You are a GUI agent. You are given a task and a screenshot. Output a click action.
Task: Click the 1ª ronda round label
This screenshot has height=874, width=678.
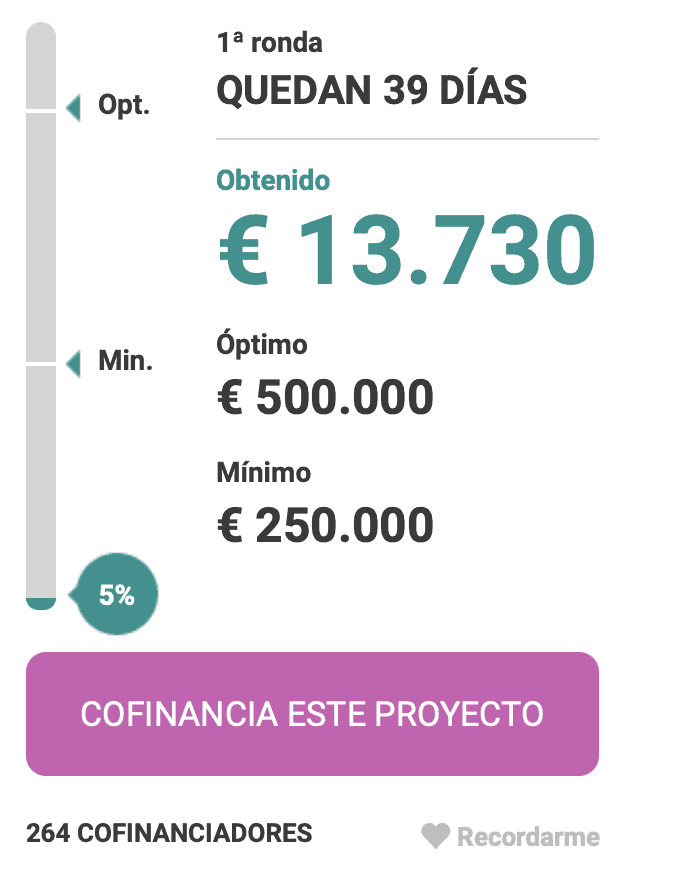click(x=269, y=43)
